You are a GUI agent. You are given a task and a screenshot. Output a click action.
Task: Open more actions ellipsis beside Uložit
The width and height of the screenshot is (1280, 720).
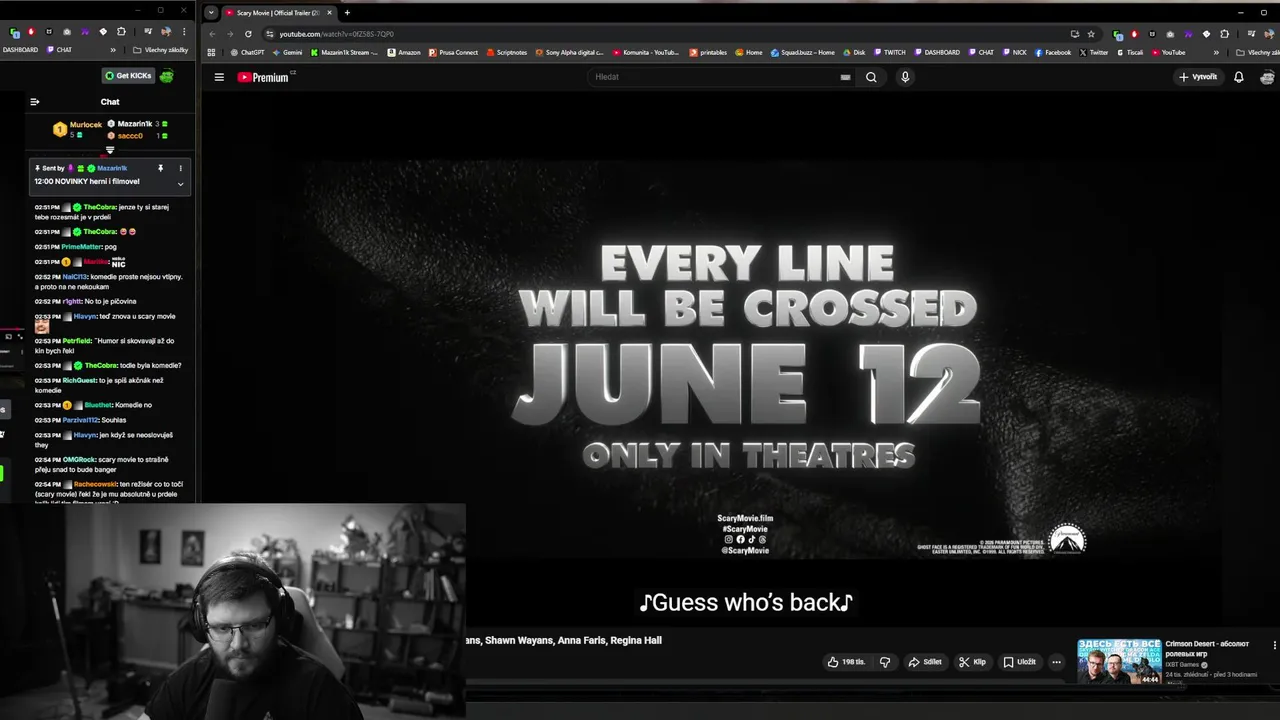[1056, 662]
